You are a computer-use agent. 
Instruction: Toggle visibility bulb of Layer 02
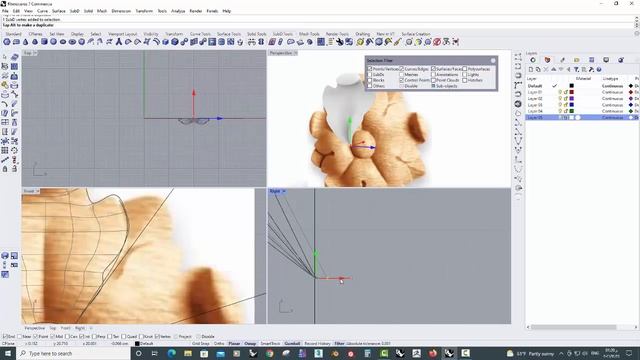coord(560,98)
